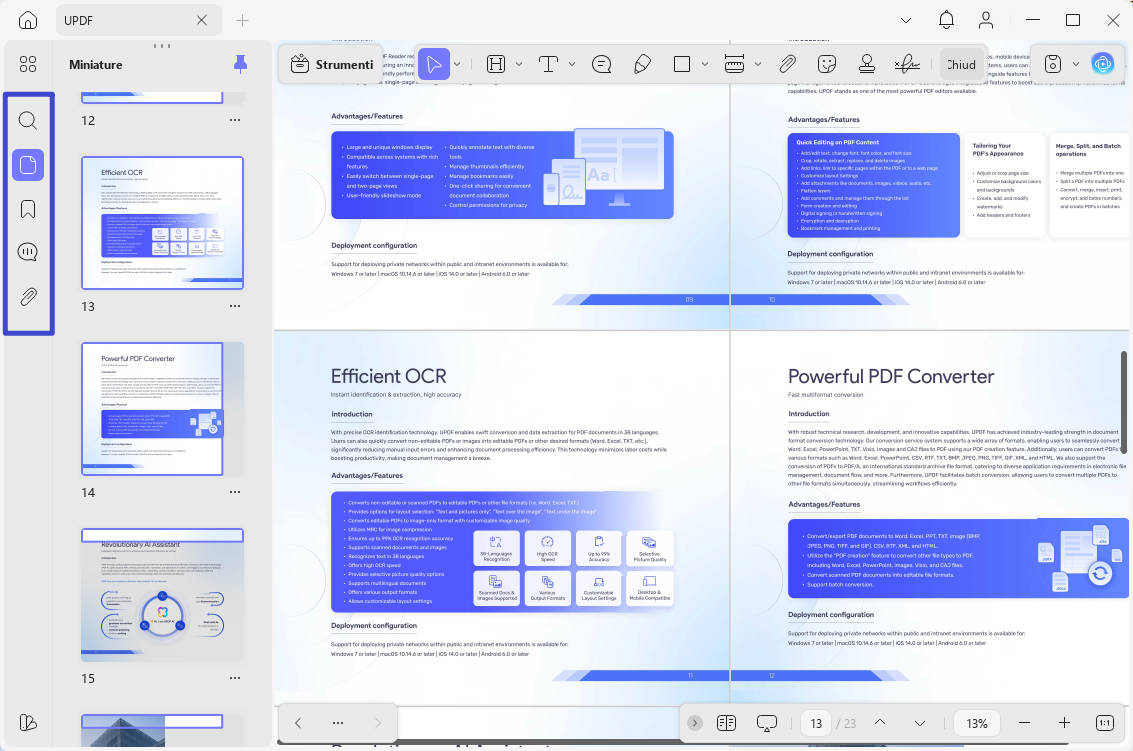Screen dimensions: 1133x751
Task: Zoom in with the plus button
Action: pyautogui.click(x=1064, y=723)
